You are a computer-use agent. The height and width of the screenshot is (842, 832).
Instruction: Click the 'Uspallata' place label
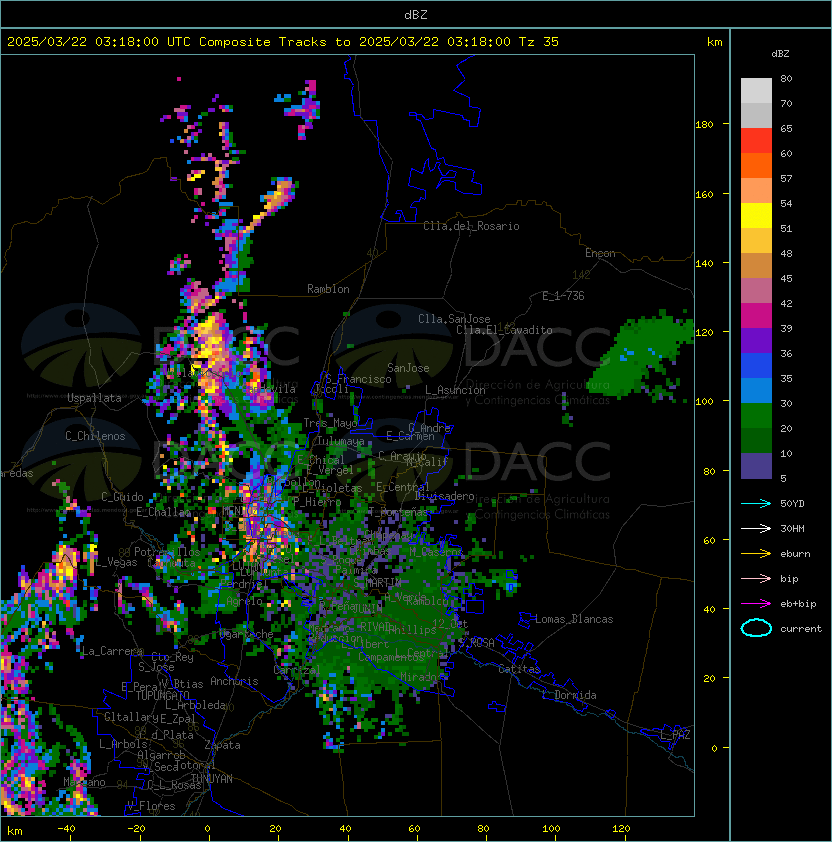pyautogui.click(x=94, y=398)
